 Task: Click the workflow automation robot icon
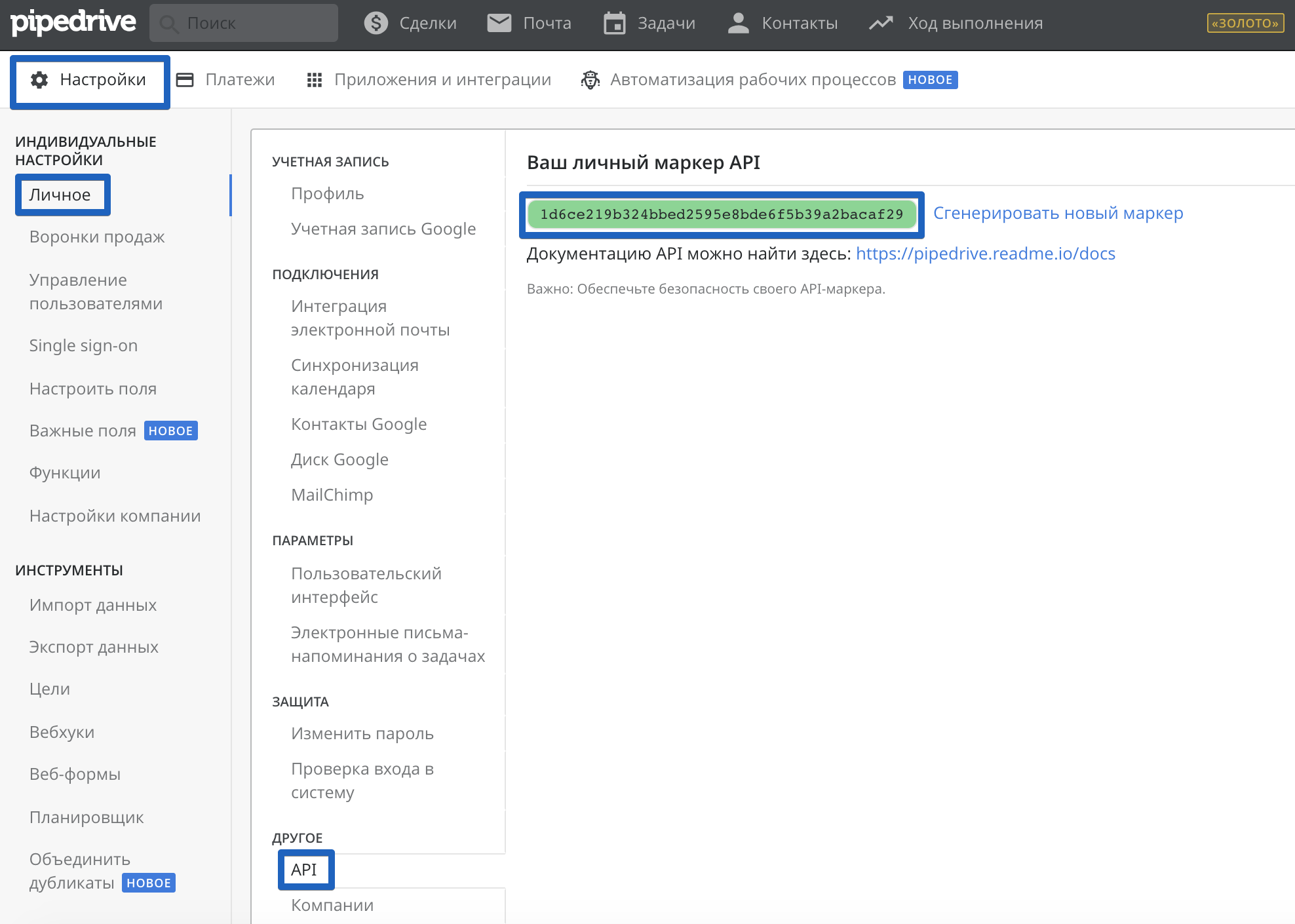point(590,80)
